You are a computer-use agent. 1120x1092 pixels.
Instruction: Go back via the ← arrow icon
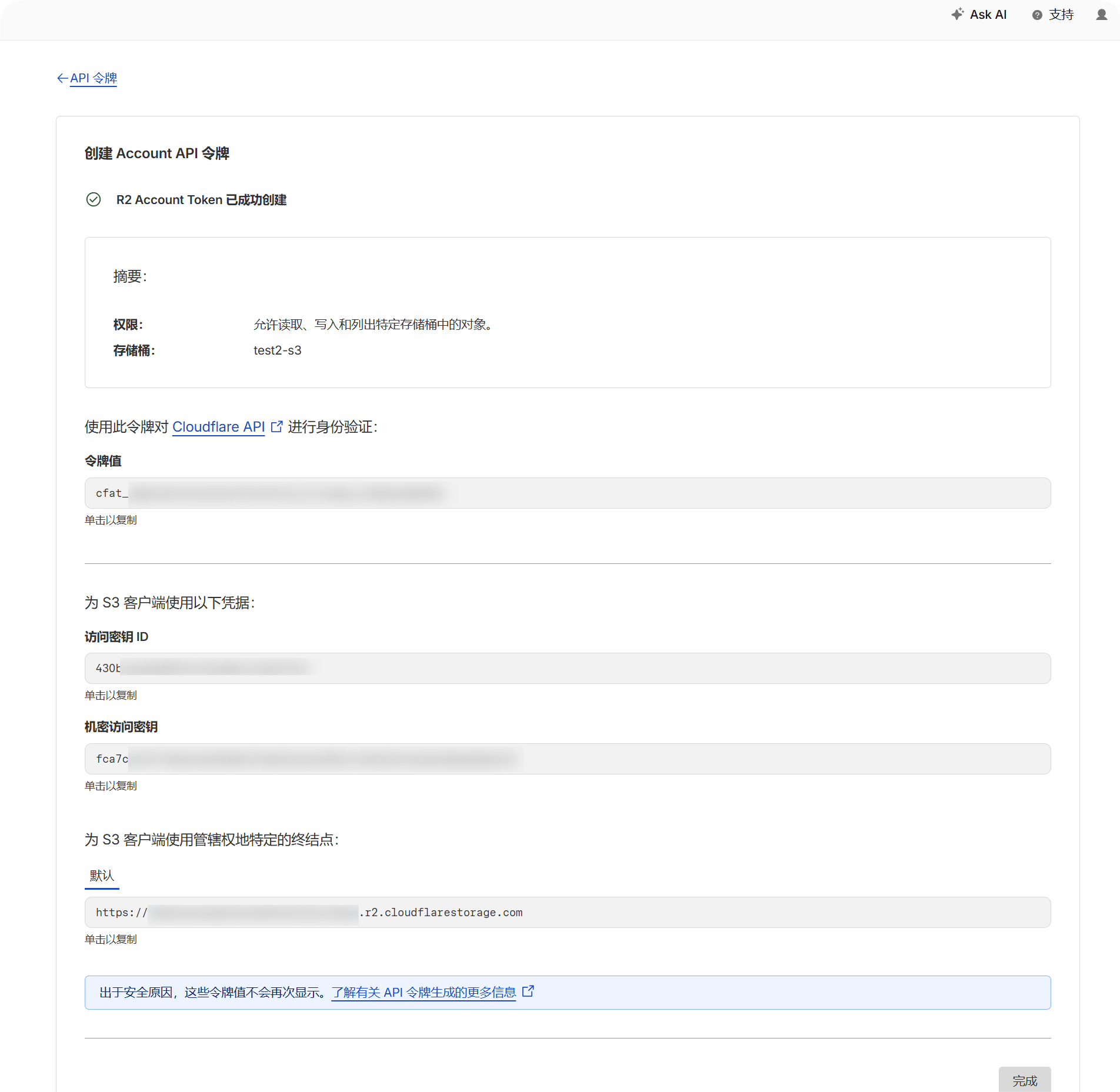coord(62,78)
